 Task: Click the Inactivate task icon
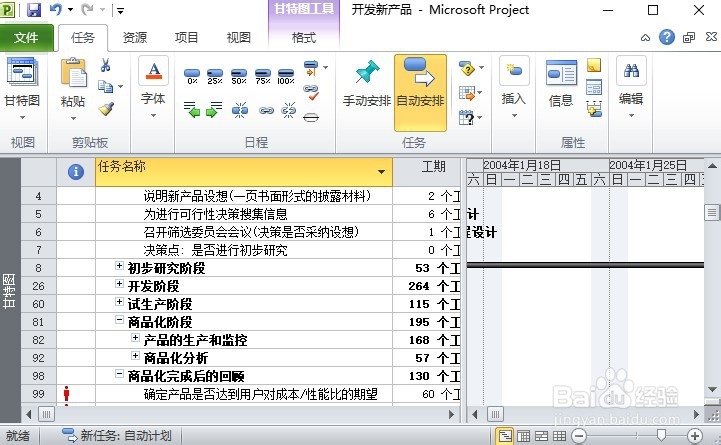(x=311, y=118)
